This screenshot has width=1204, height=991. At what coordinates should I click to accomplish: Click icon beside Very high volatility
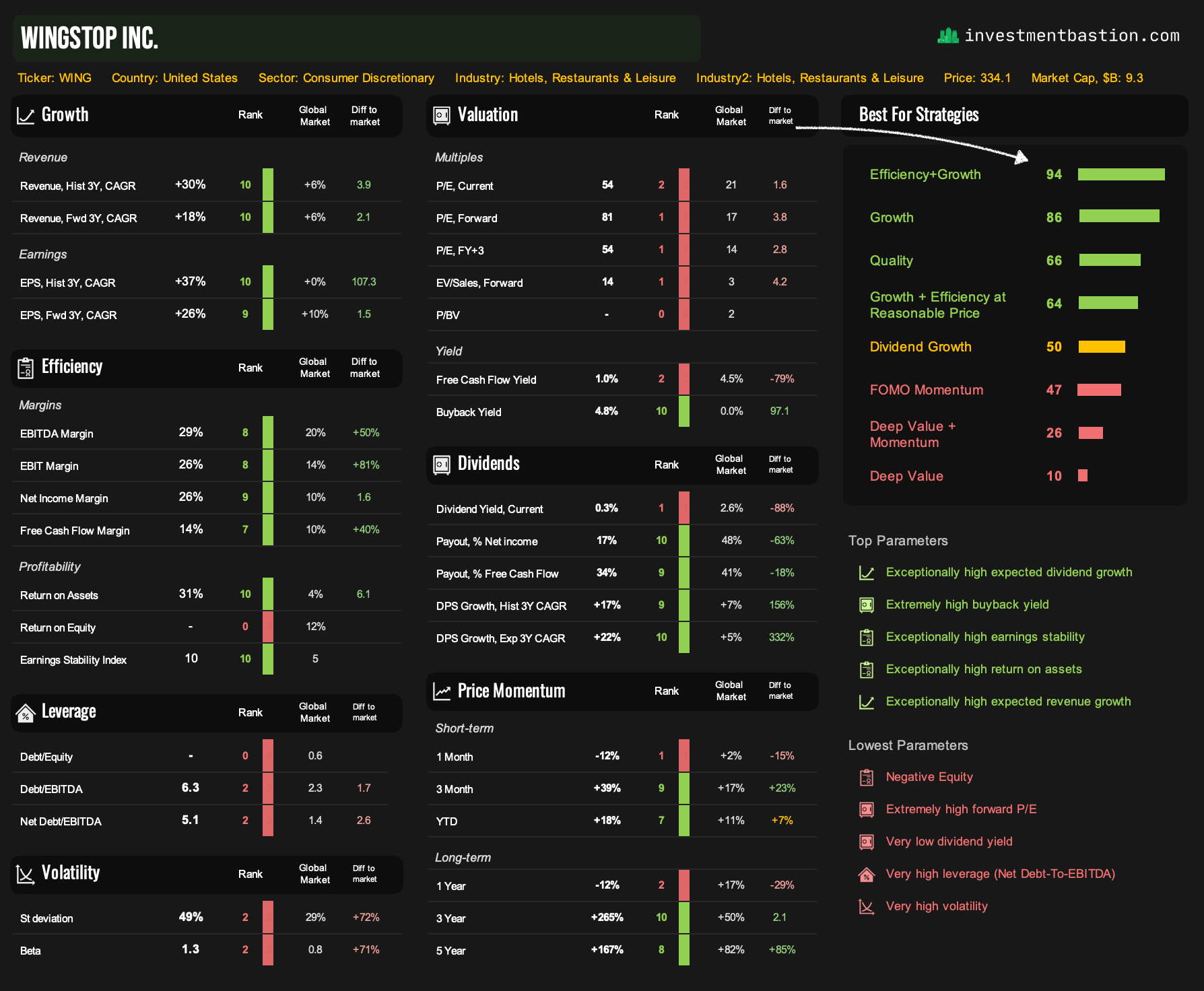pyautogui.click(x=867, y=907)
